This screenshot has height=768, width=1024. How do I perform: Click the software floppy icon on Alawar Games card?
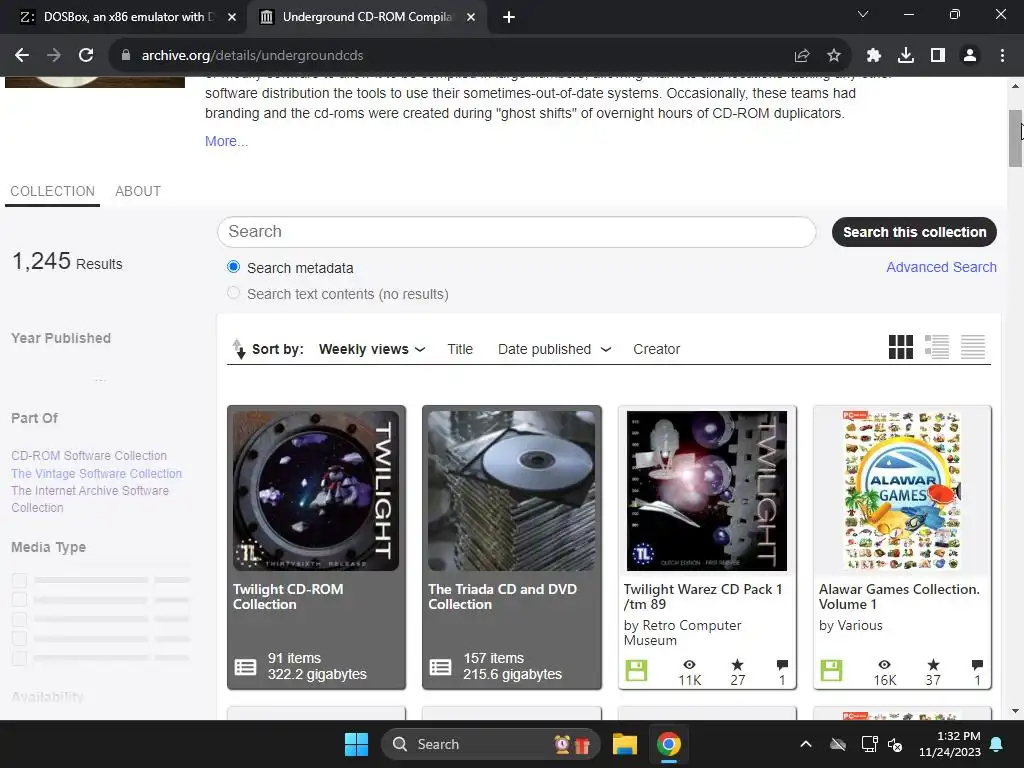831,671
